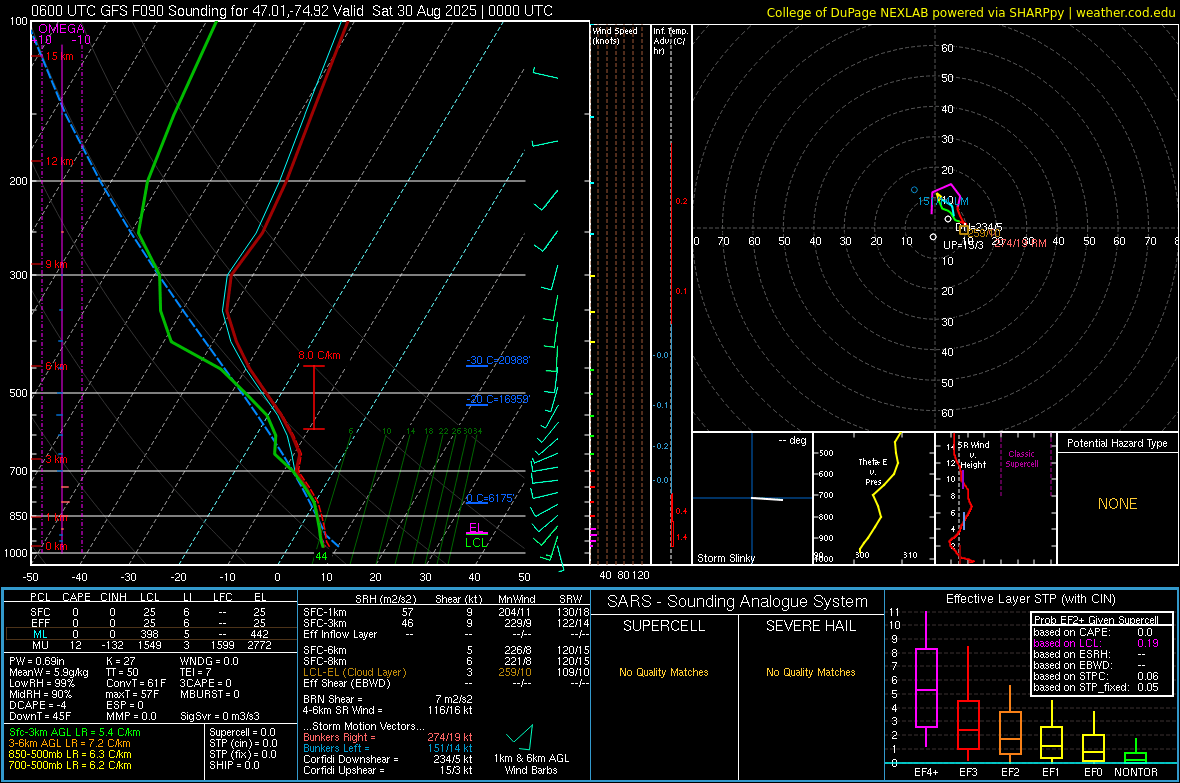The height and width of the screenshot is (783, 1180).
Task: Click 'Prob EF2+ Given Supercell' header
Action: click(1096, 620)
